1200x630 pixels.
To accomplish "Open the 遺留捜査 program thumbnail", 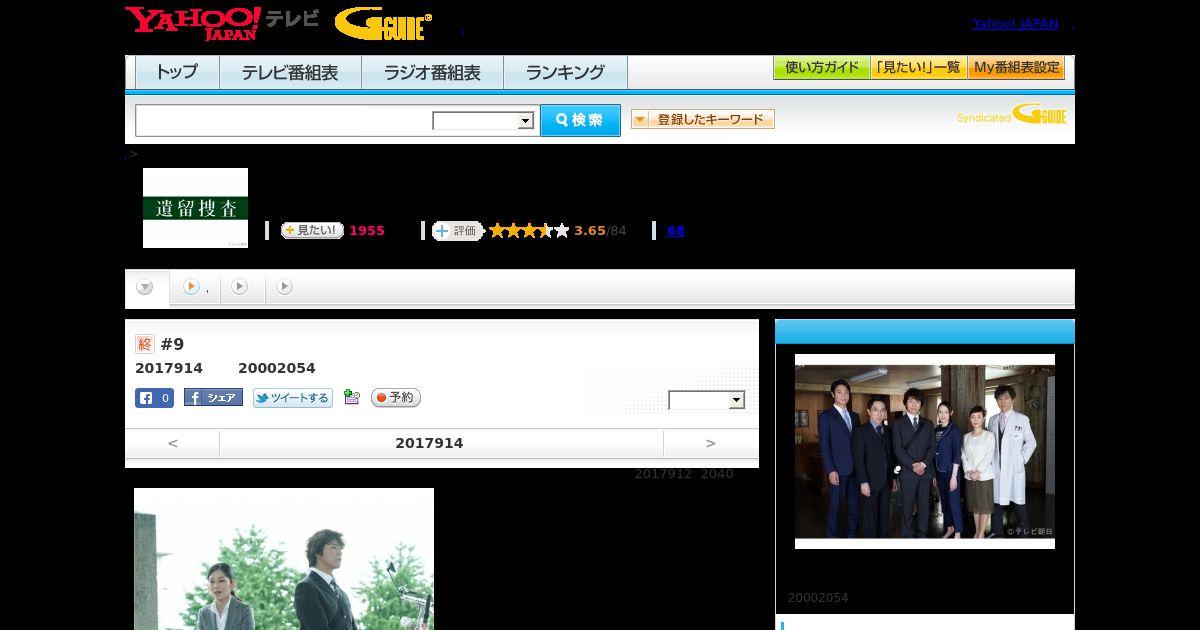I will click(195, 208).
